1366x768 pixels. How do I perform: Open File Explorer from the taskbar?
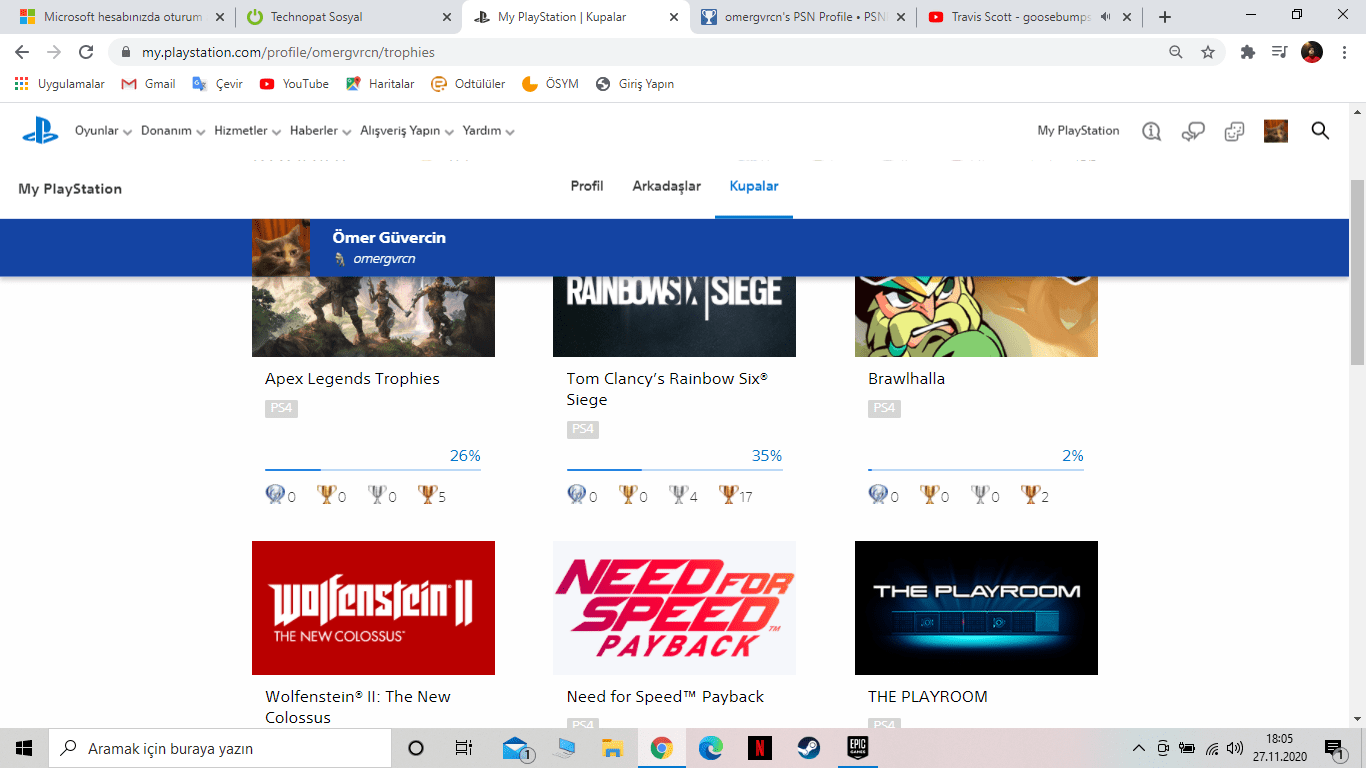pyautogui.click(x=613, y=748)
